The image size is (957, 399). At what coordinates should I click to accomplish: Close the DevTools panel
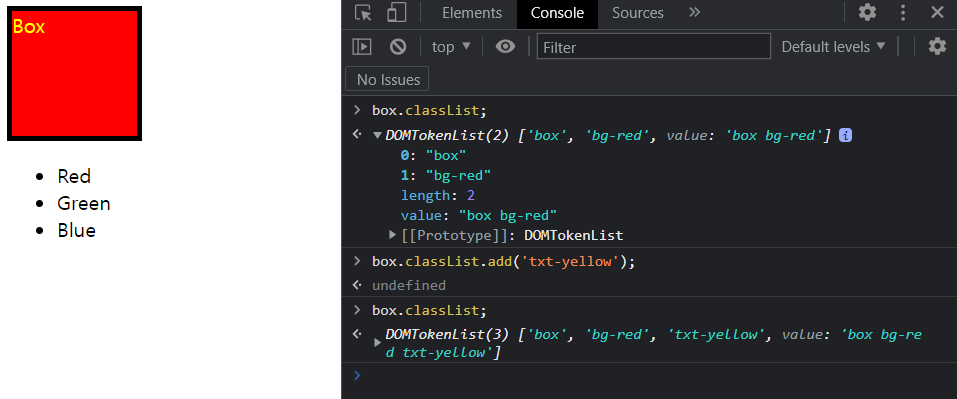pos(937,13)
